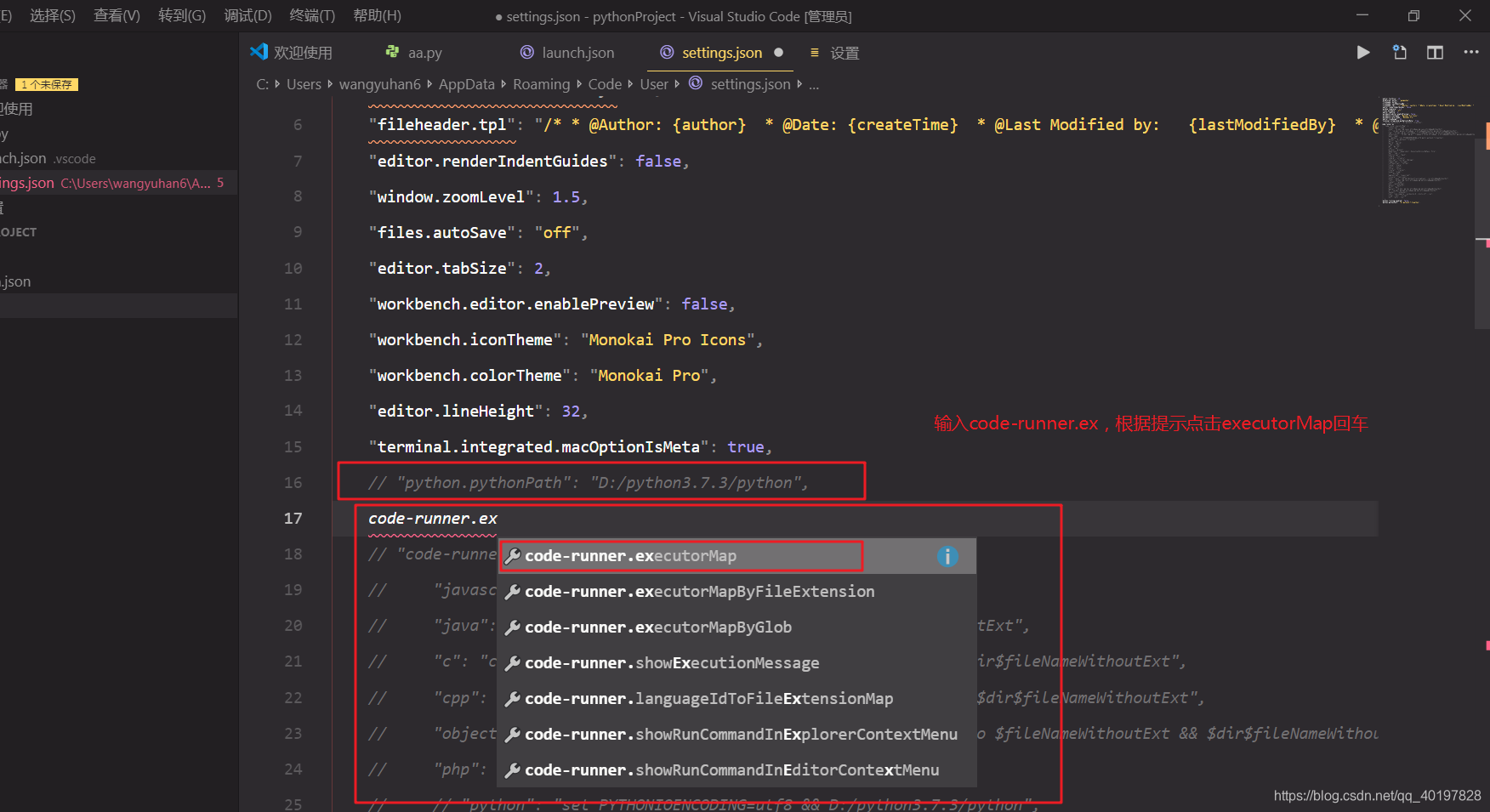
Task: Click the 1 个未保存 badge
Action: pos(47,84)
